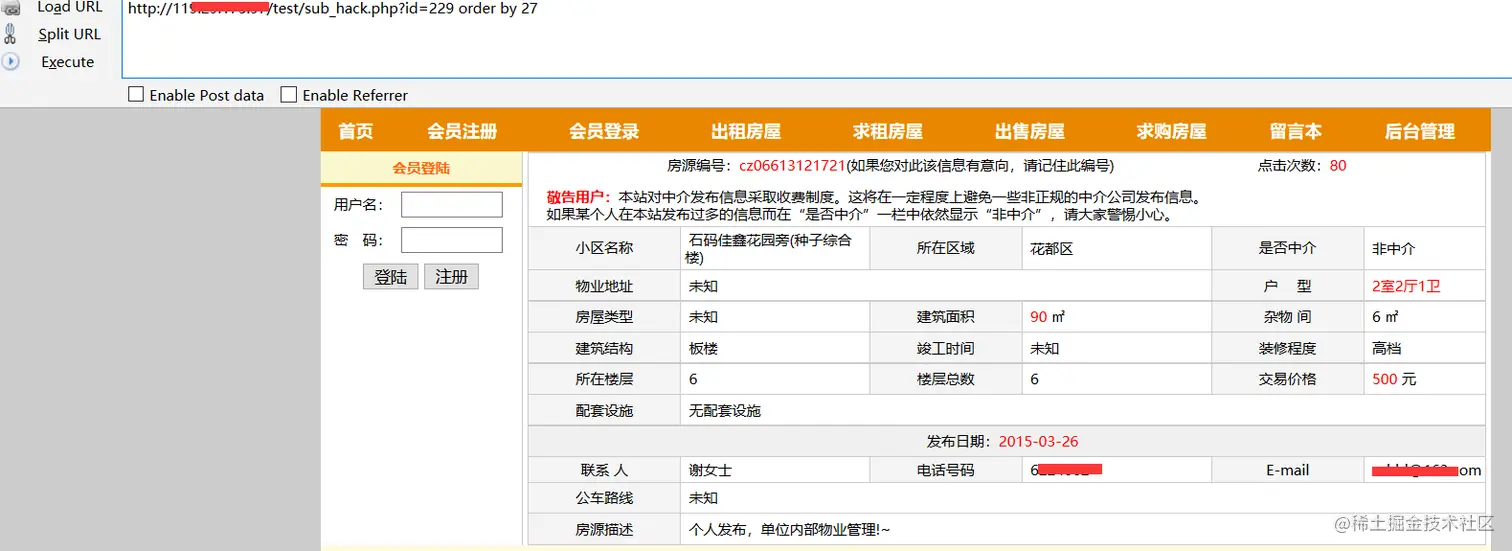1512x551 pixels.
Task: Click the 会员登陆 panel header
Action: [x=421, y=168]
